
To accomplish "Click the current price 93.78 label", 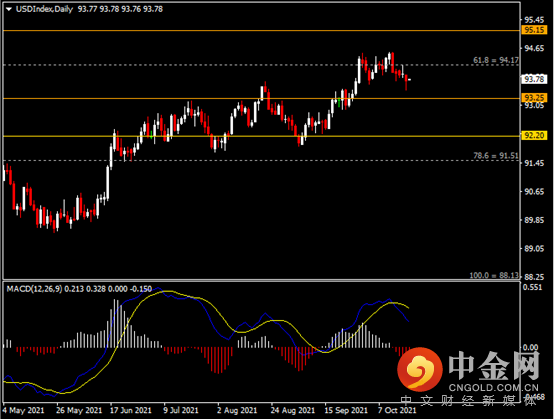I will tap(534, 79).
